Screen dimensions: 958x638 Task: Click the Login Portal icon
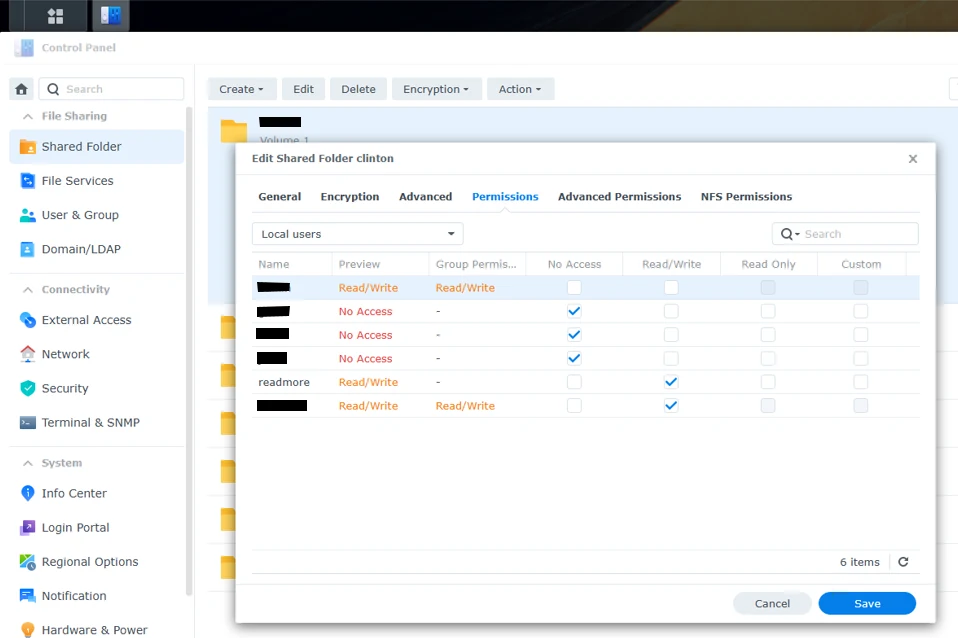(x=27, y=527)
